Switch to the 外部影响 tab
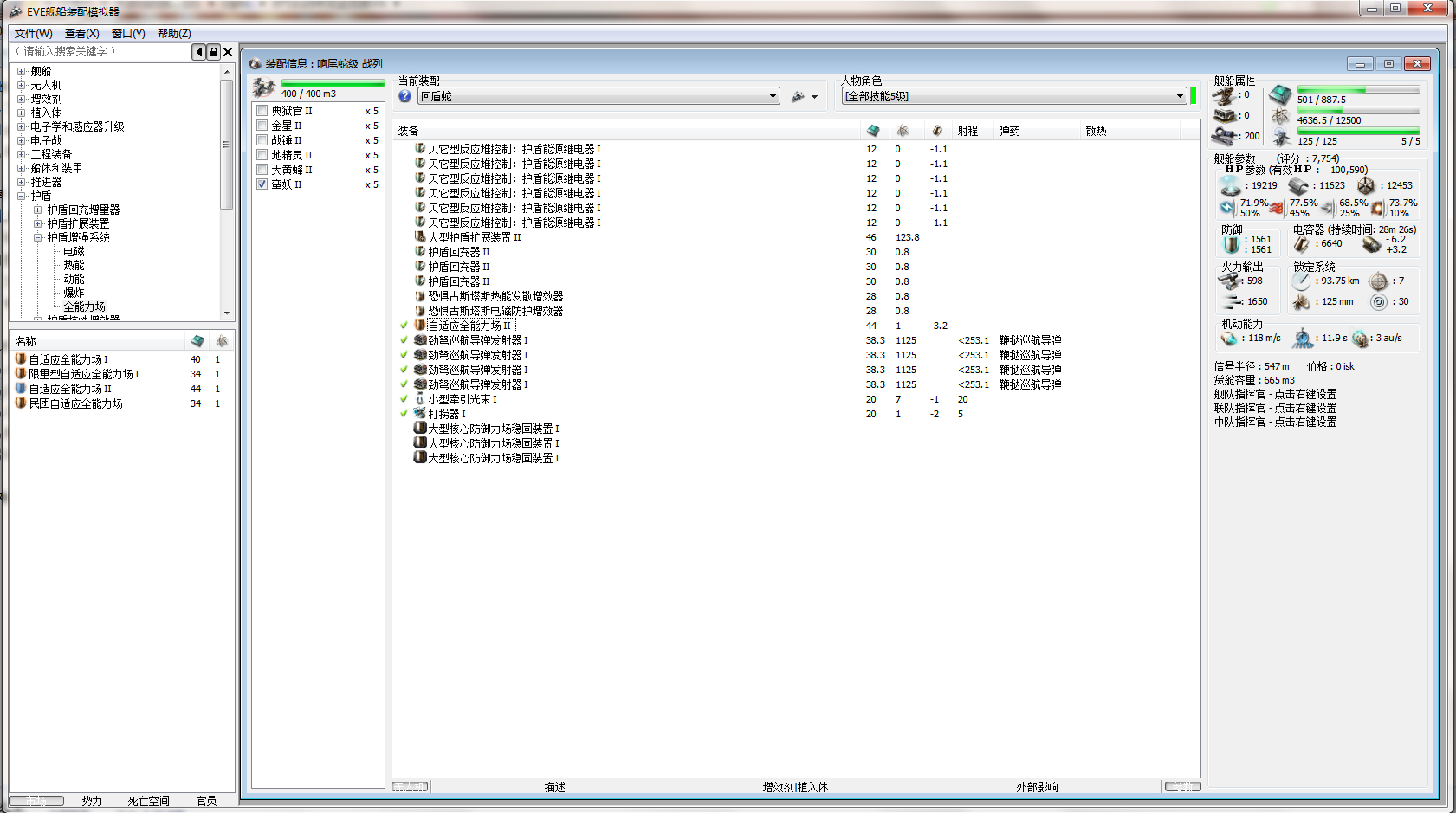Image resolution: width=1456 pixels, height=813 pixels. tap(1037, 787)
